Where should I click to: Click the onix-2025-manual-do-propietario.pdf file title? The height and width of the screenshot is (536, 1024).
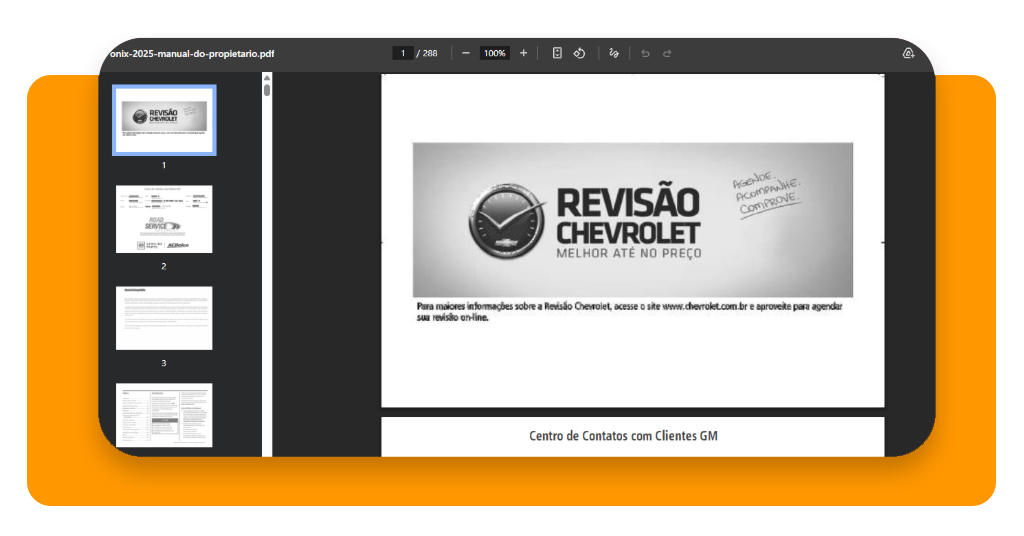pyautogui.click(x=192, y=54)
